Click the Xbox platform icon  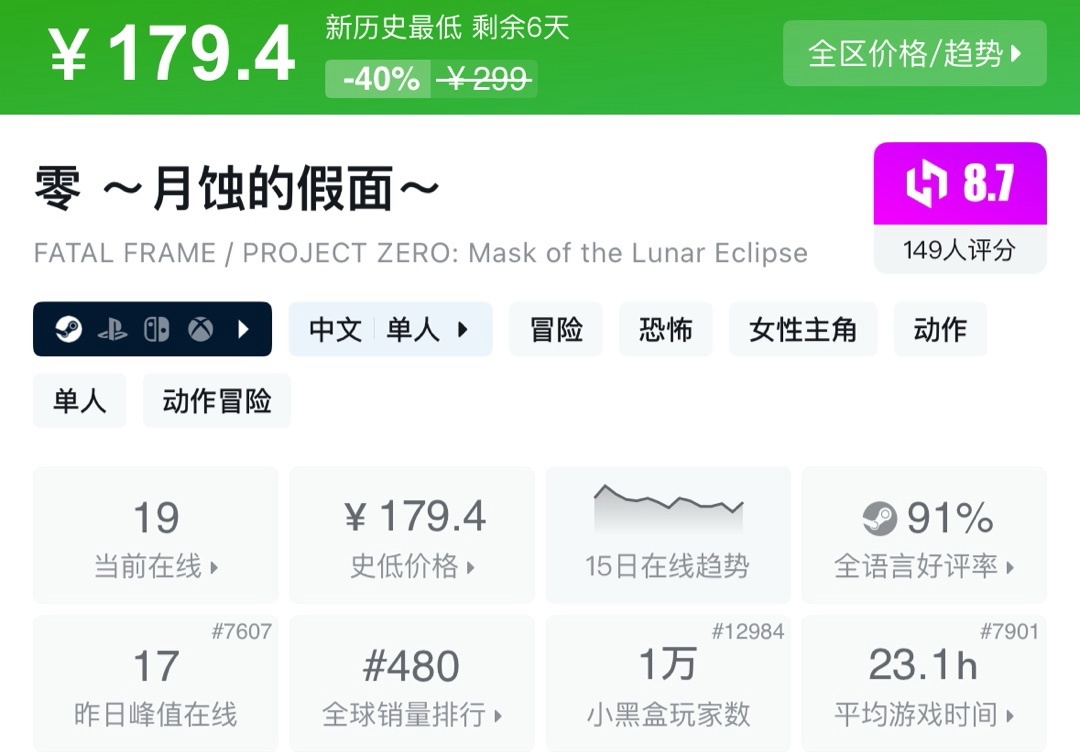[200, 329]
